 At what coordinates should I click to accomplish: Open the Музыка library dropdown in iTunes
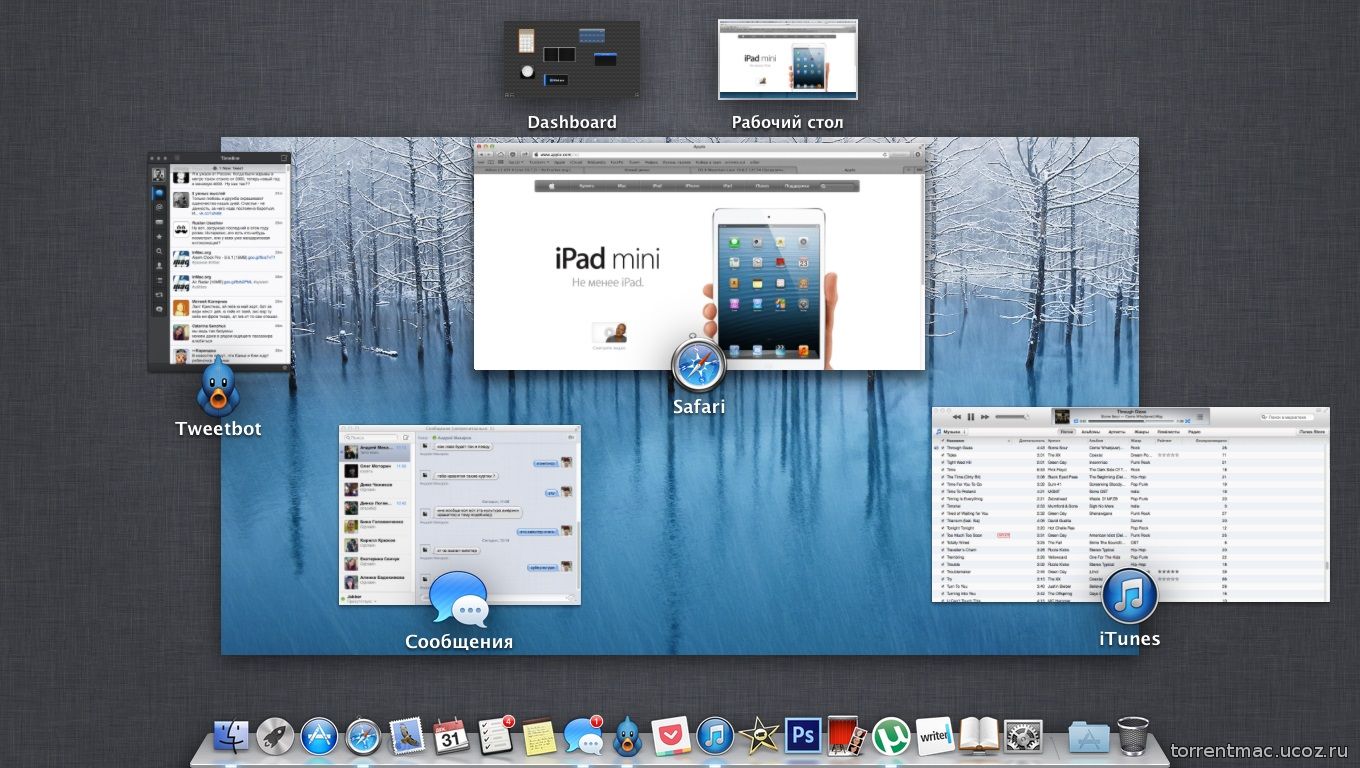pyautogui.click(x=951, y=432)
